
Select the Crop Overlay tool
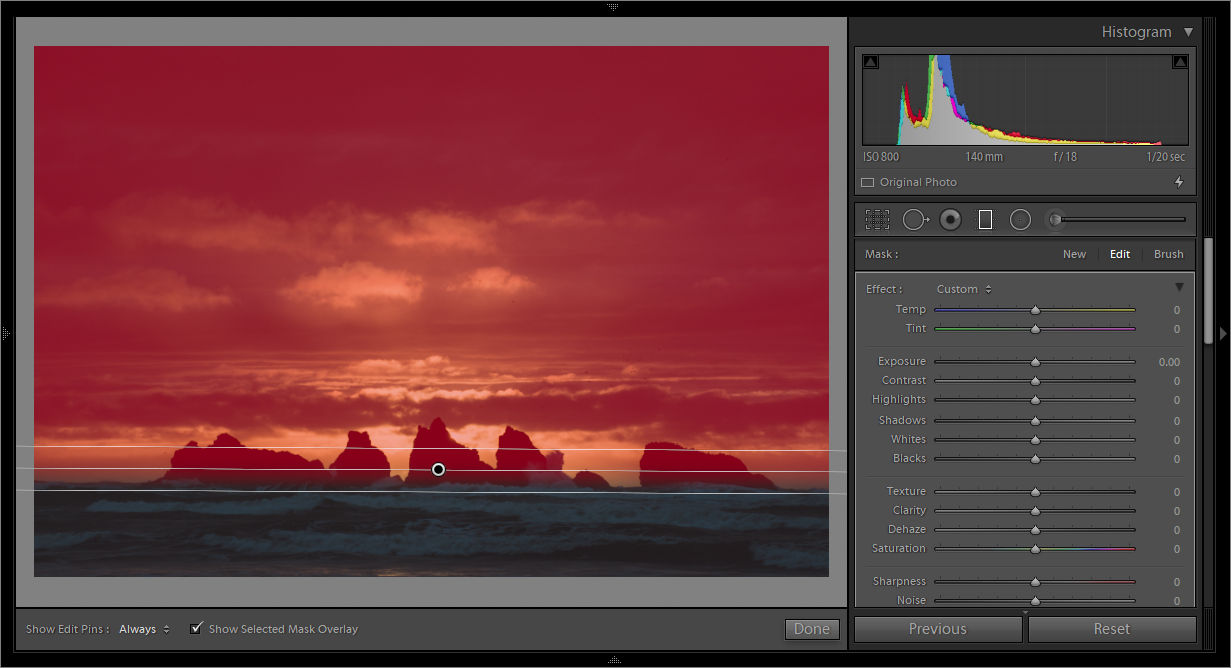pos(878,219)
